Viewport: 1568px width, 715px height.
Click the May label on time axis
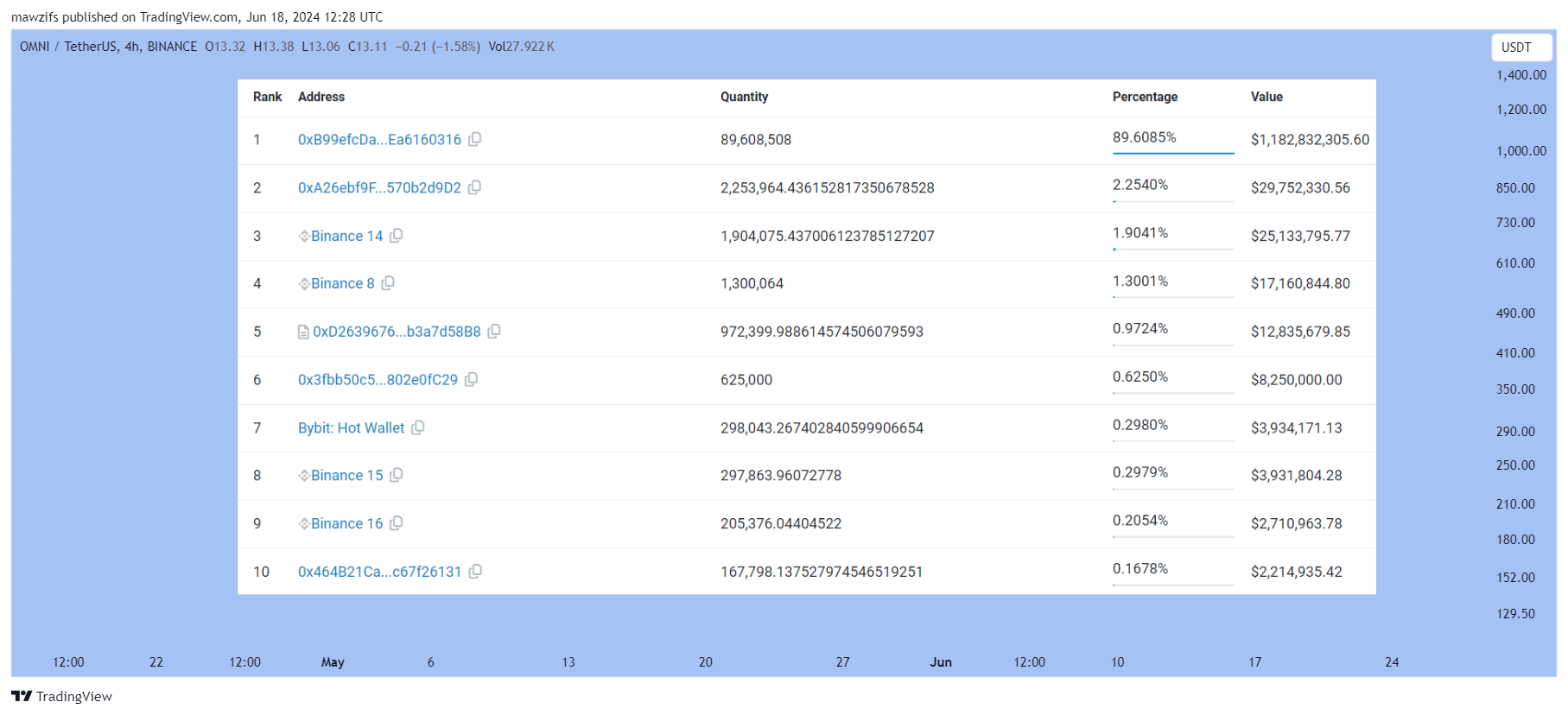click(x=333, y=662)
